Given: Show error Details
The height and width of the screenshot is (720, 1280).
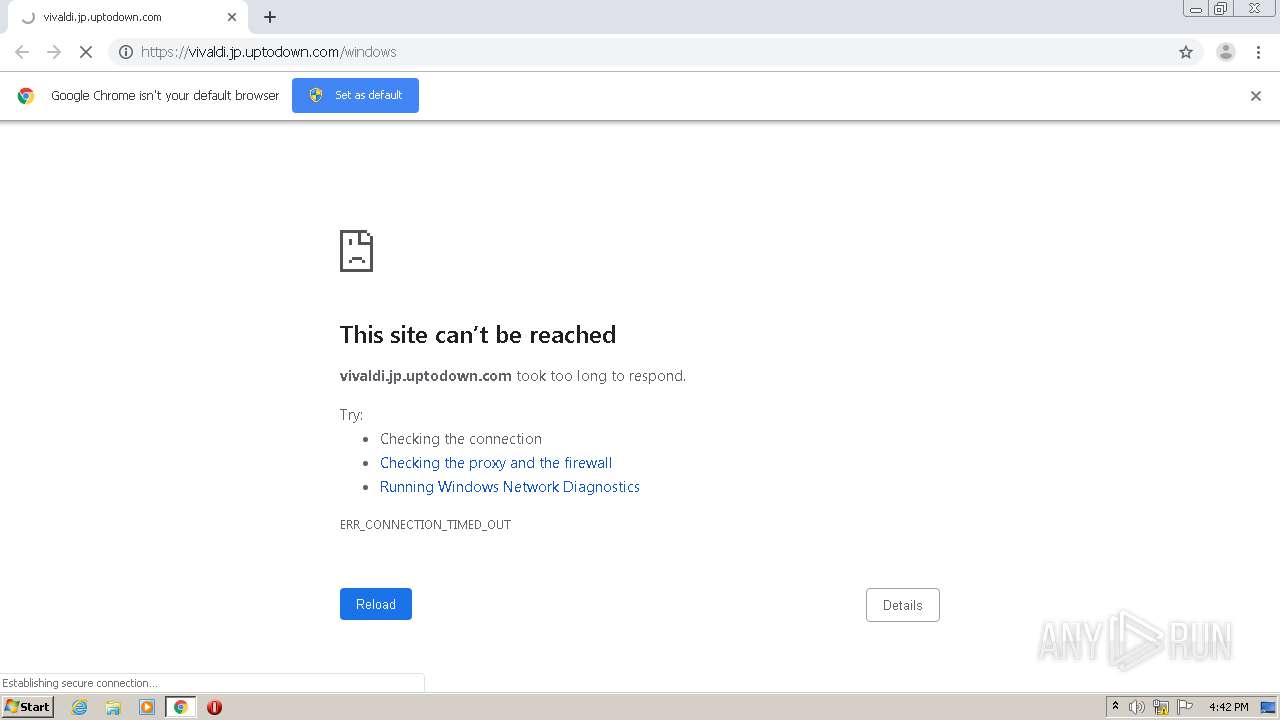Looking at the screenshot, I should (x=903, y=605).
